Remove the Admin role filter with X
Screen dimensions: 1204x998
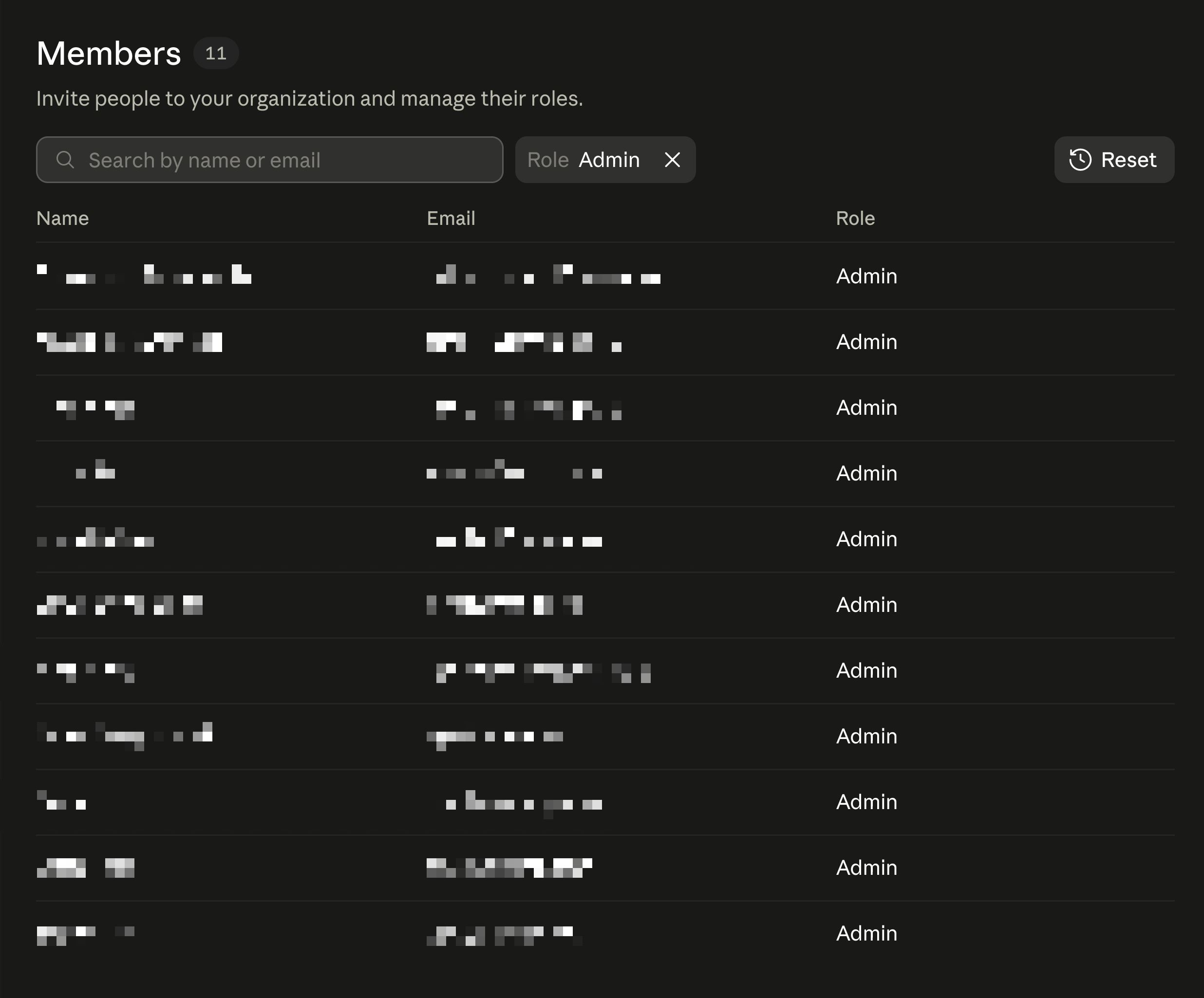672,160
